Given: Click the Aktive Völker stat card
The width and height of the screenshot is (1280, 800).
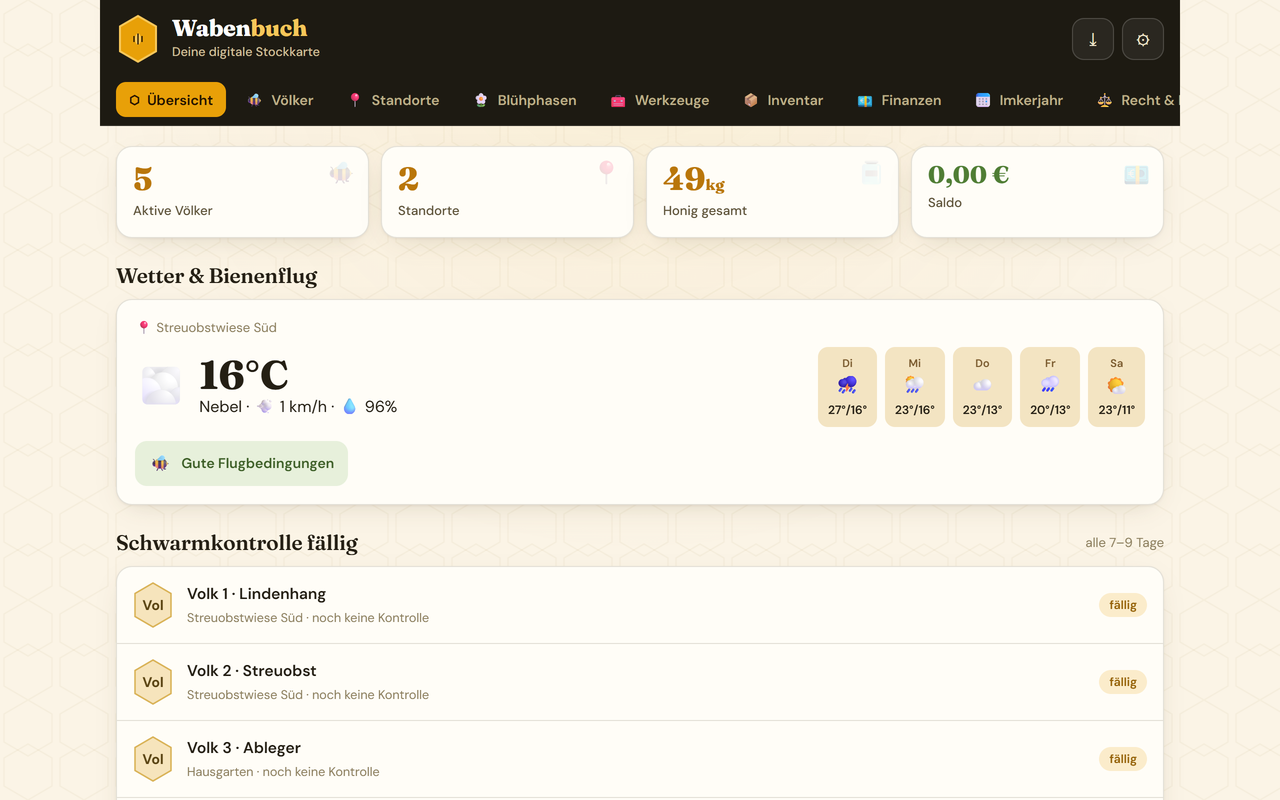Looking at the screenshot, I should [x=242, y=192].
